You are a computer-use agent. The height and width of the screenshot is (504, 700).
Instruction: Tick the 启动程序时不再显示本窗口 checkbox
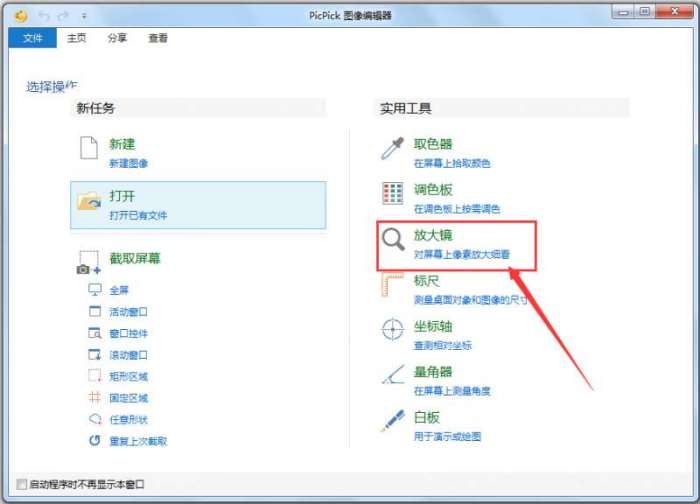[x=21, y=484]
